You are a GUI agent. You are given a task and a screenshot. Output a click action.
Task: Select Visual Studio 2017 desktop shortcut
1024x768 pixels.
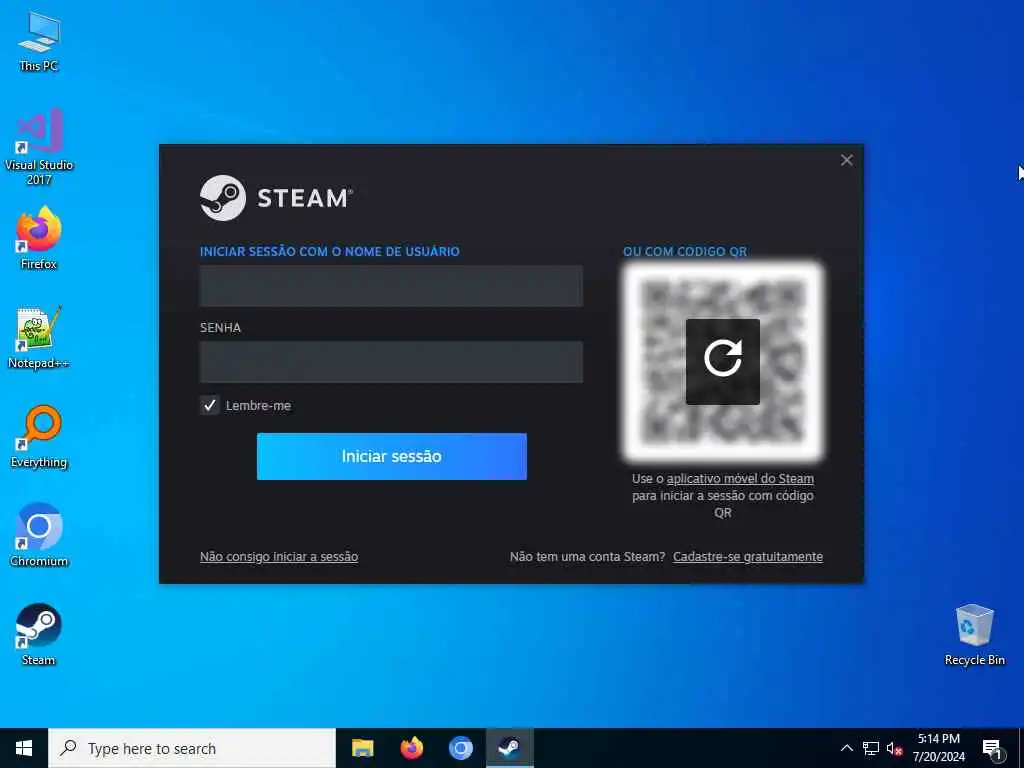click(39, 147)
